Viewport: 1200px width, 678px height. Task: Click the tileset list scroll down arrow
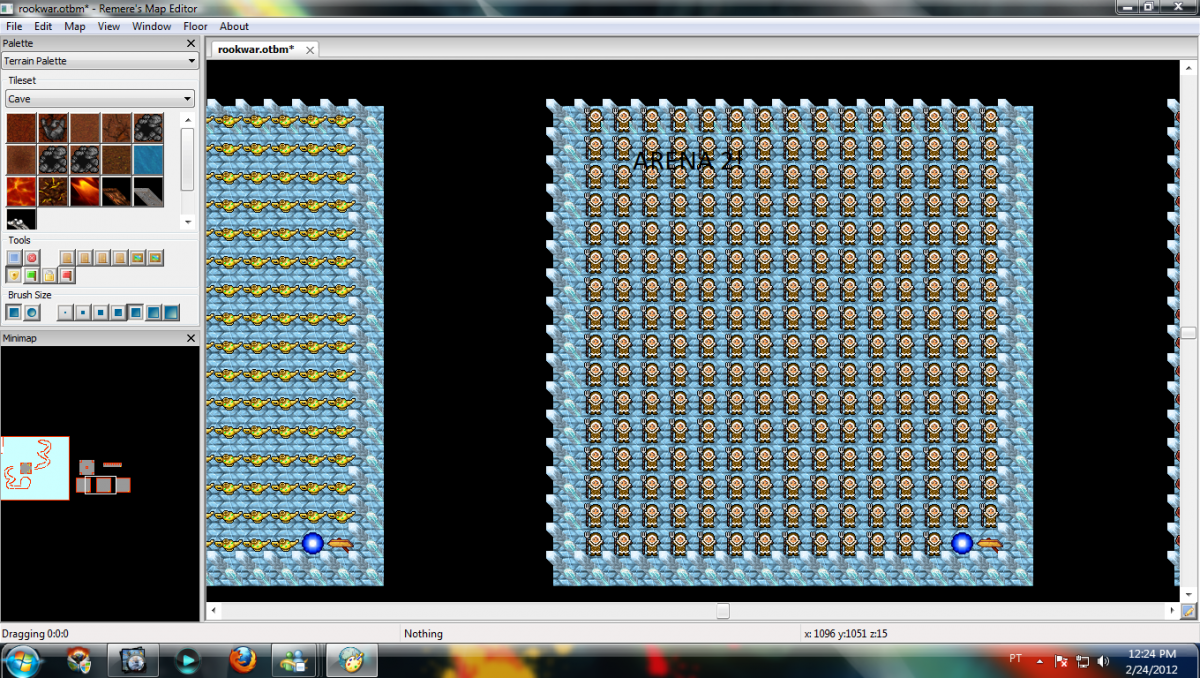(188, 221)
